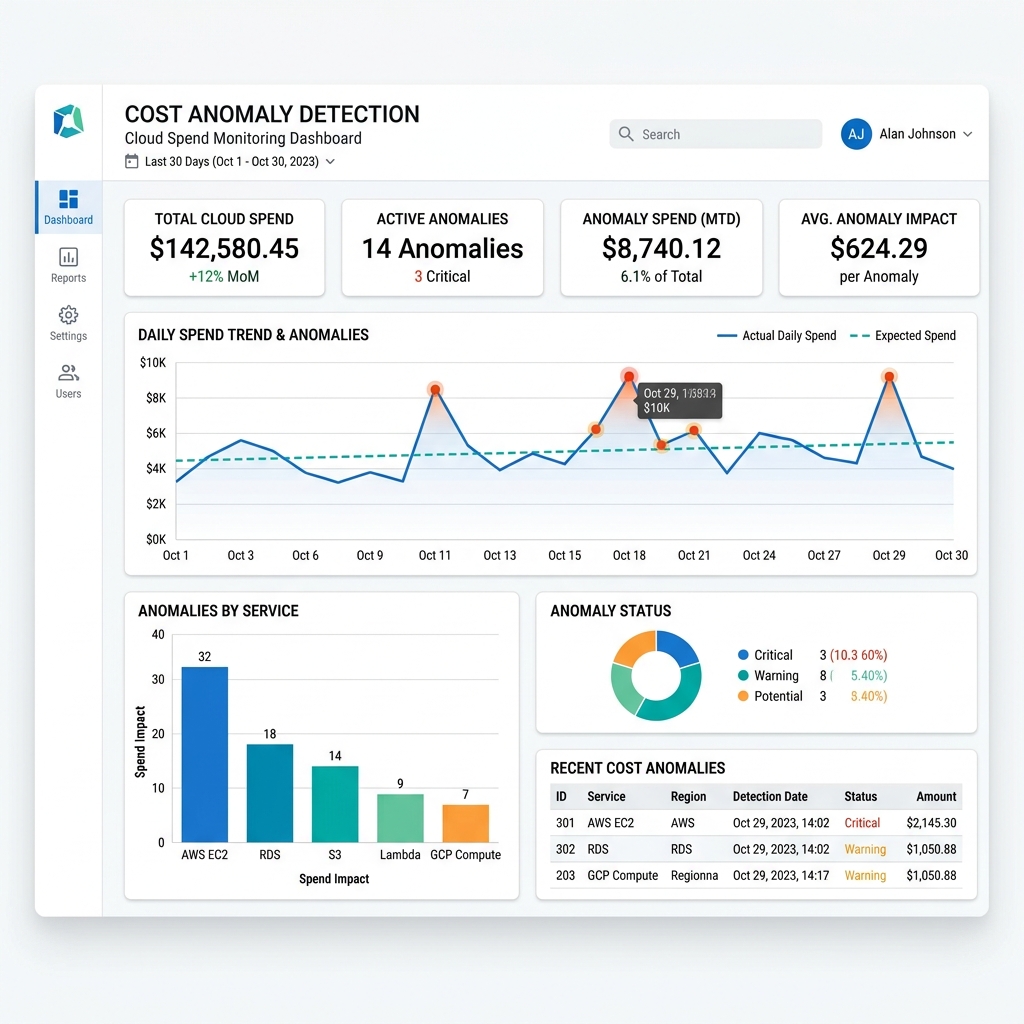Click the '+12% MoM' text
This screenshot has height=1024, width=1024.
tap(224, 276)
